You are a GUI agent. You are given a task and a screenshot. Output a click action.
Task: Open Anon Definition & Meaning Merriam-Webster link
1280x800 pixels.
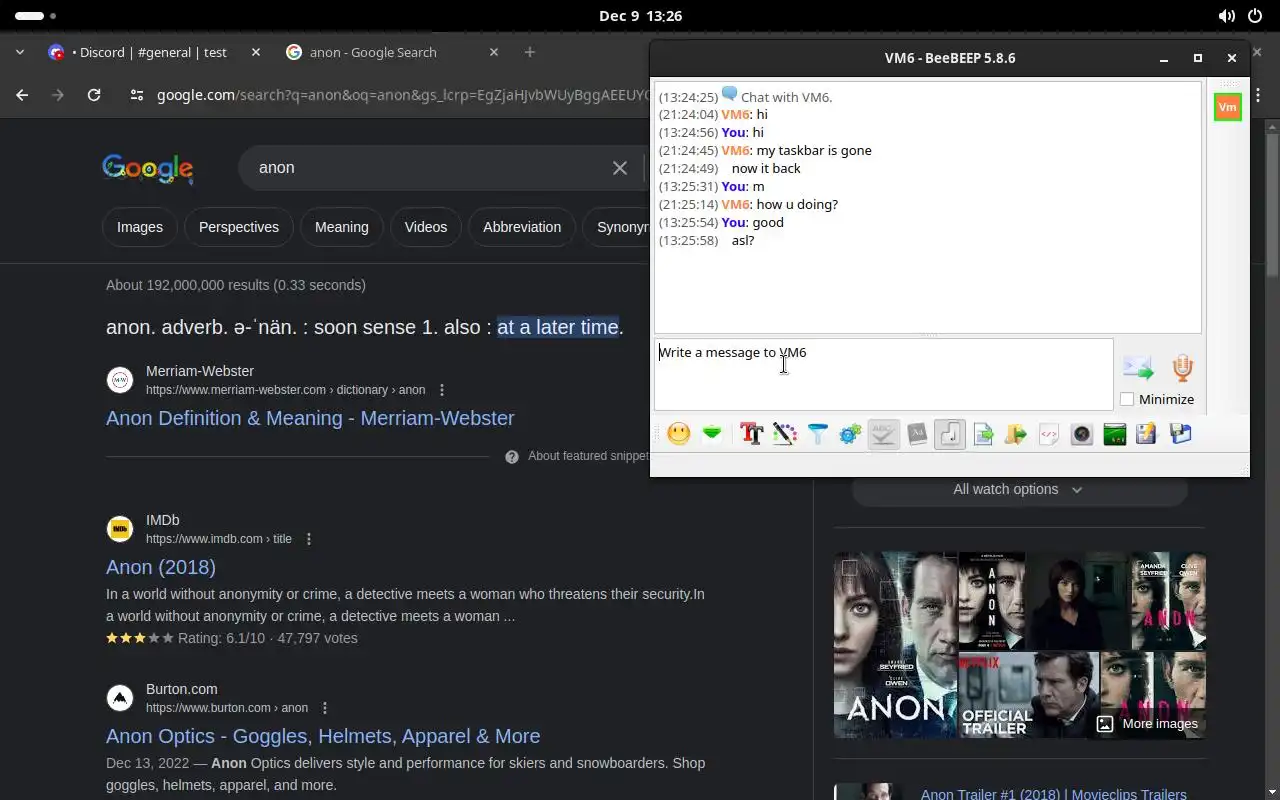pos(310,418)
